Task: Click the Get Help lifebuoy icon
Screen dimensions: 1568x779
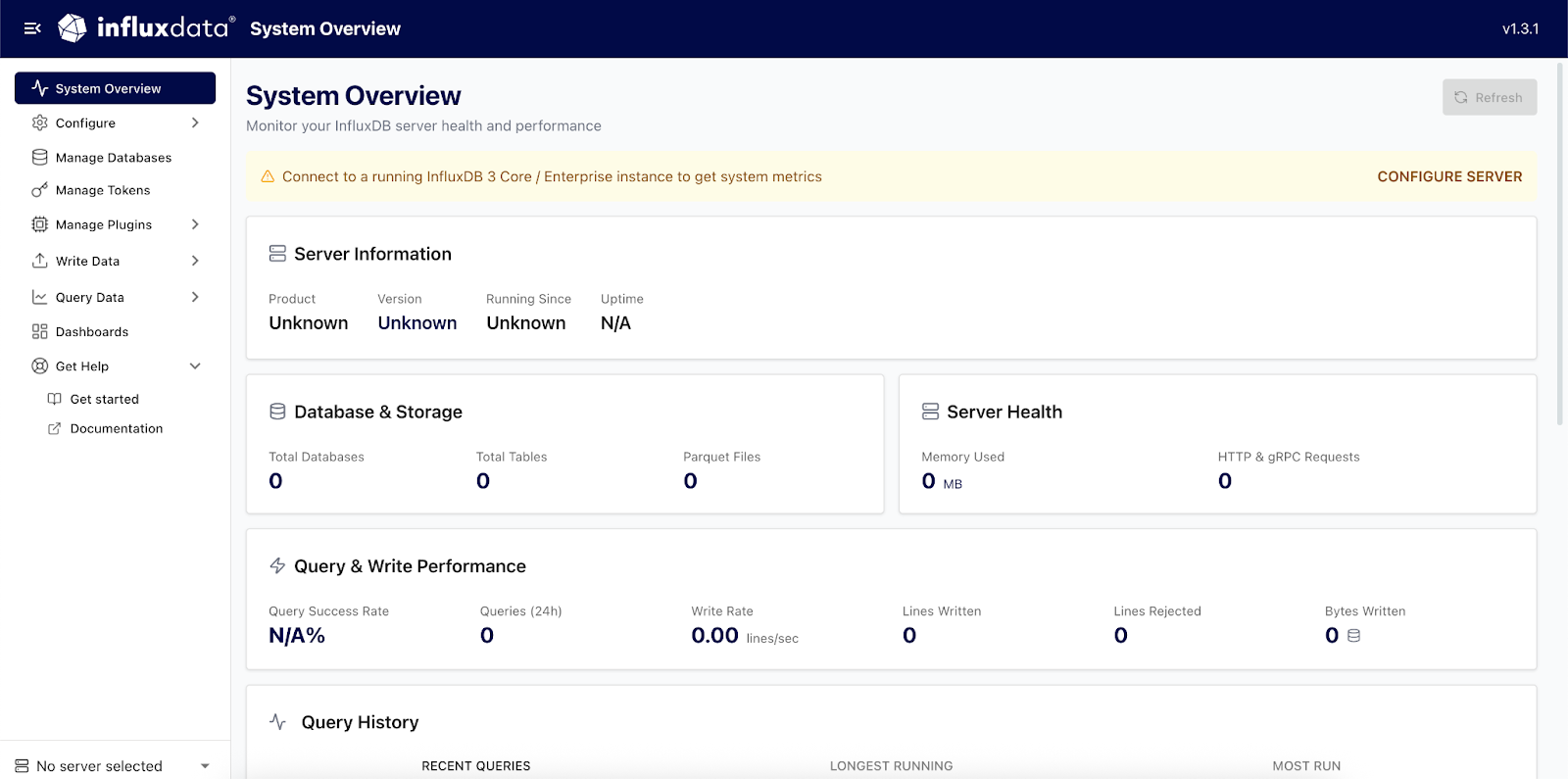Action: pyautogui.click(x=40, y=365)
